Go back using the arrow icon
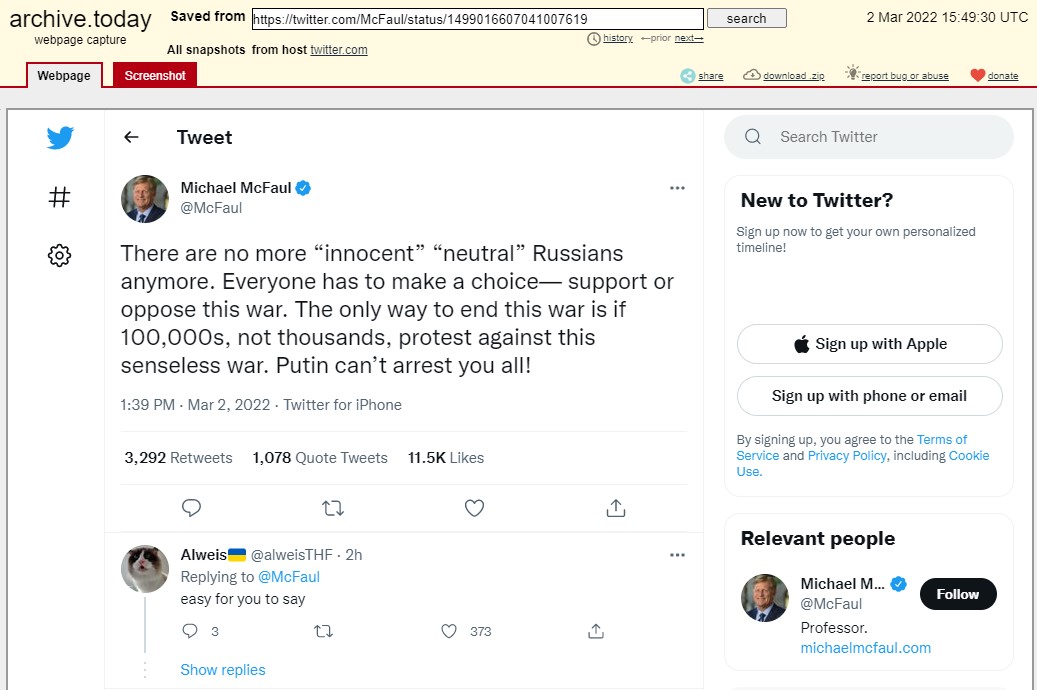The width and height of the screenshot is (1037, 690). [x=131, y=138]
